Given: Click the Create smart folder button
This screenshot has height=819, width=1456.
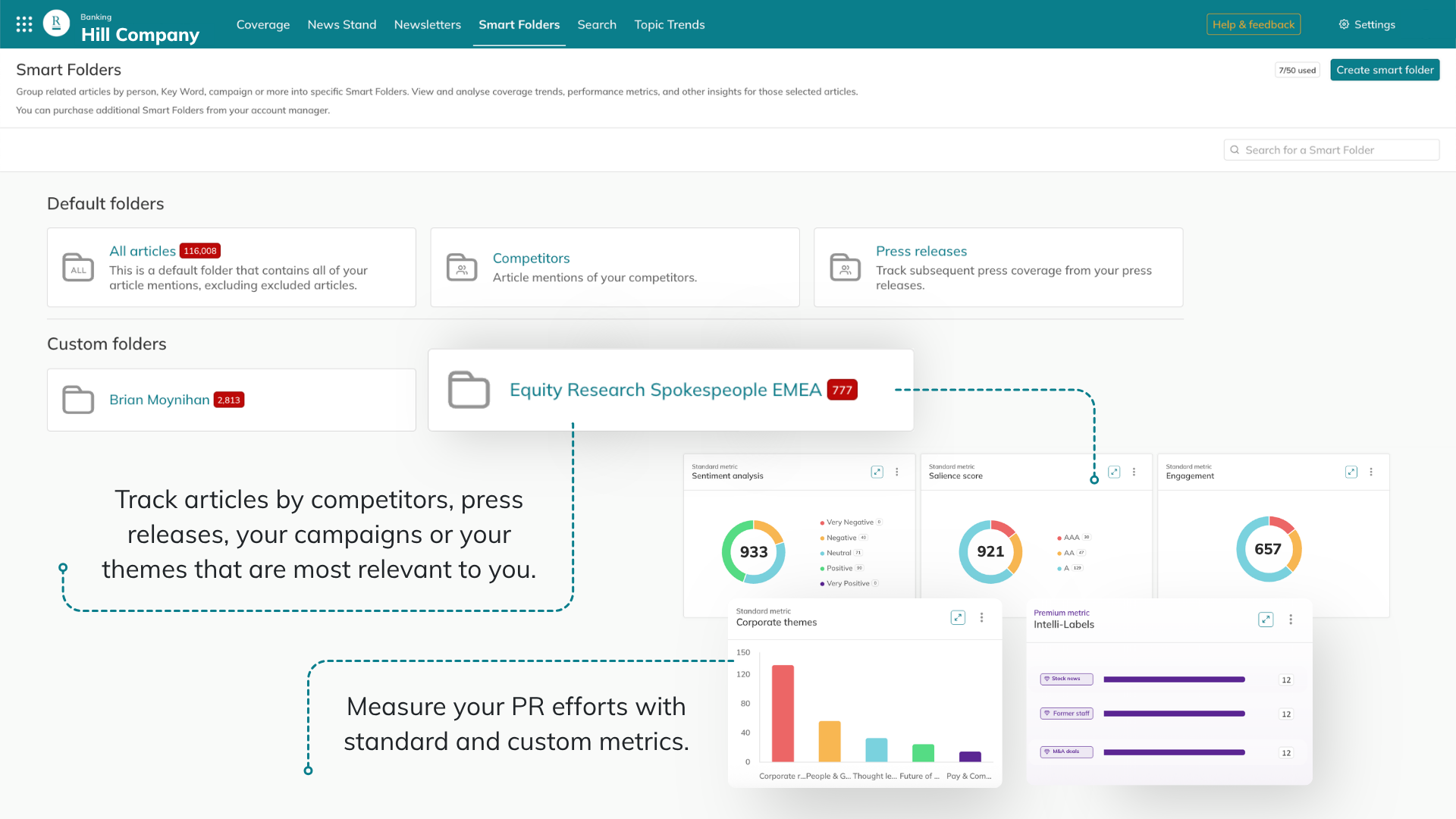Looking at the screenshot, I should click(1385, 70).
